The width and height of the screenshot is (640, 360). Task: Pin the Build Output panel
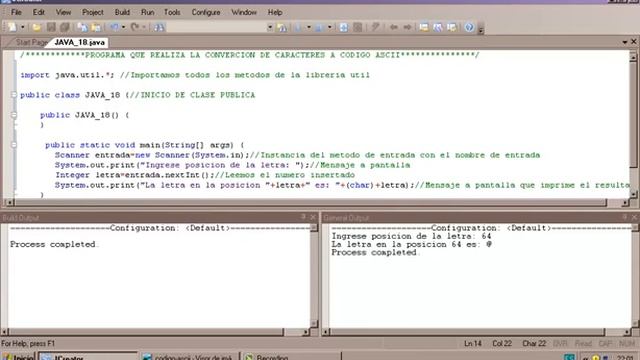303,217
